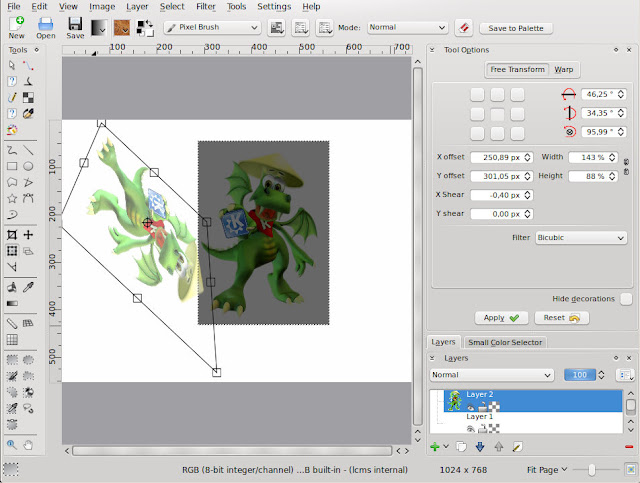Open layer properties pencil icon
This screenshot has width=640, height=483.
click(517, 447)
